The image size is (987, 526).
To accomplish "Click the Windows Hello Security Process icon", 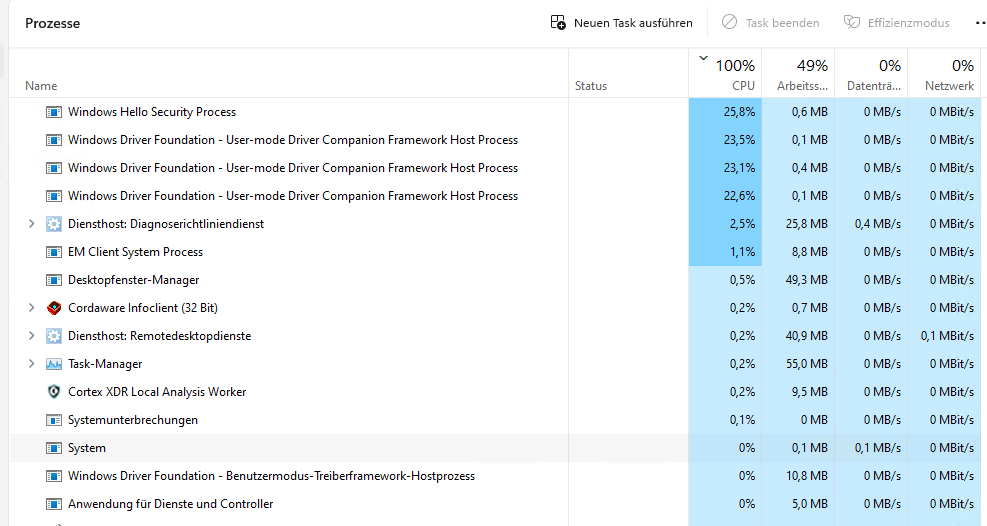I will pos(54,112).
